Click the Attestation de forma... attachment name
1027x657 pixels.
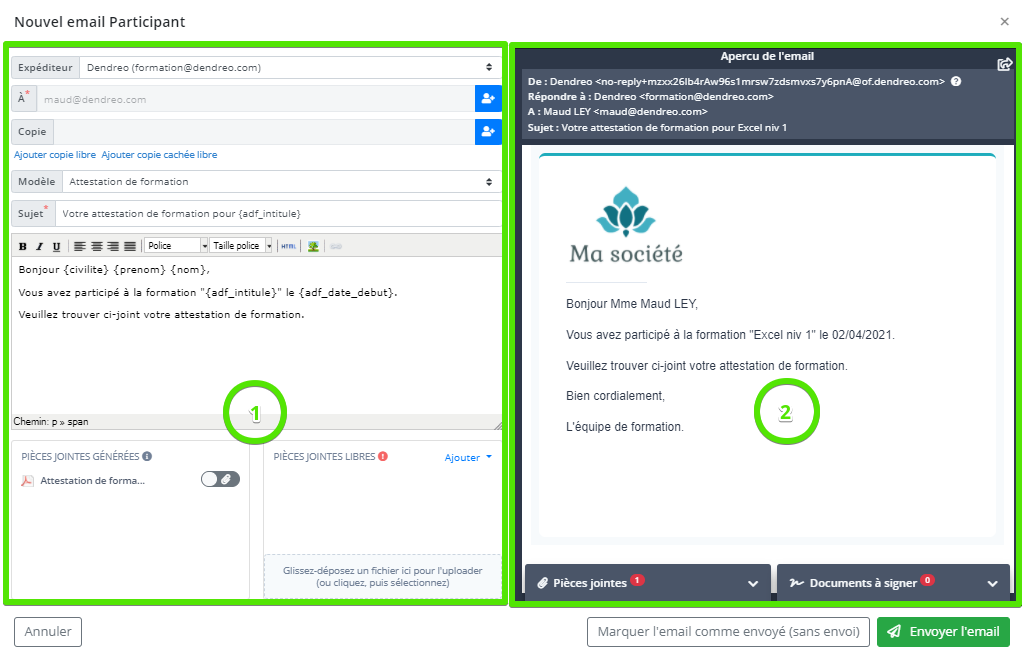tap(92, 481)
